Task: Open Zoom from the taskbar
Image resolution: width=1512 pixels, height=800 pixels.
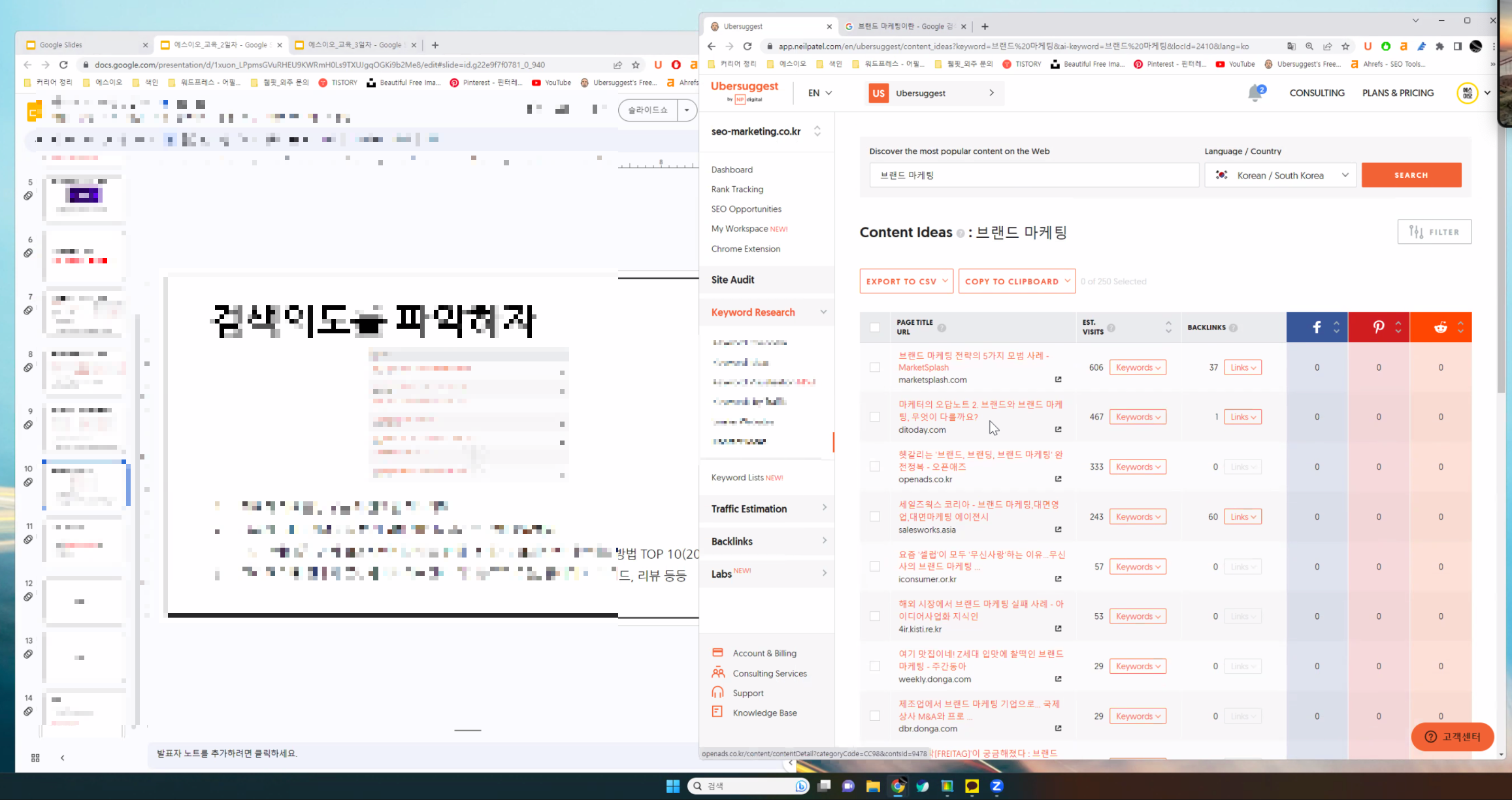Action: [996, 786]
